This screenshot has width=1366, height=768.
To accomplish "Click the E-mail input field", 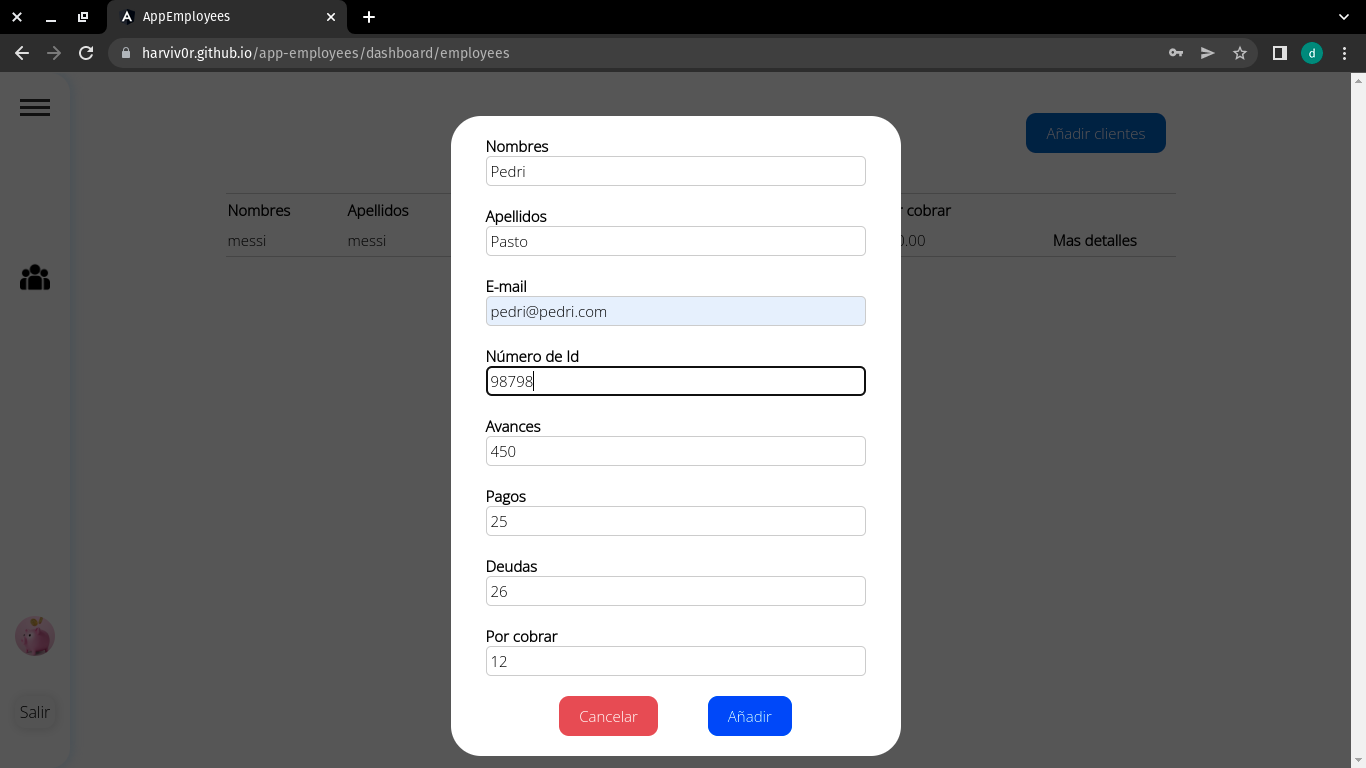I will coord(676,311).
